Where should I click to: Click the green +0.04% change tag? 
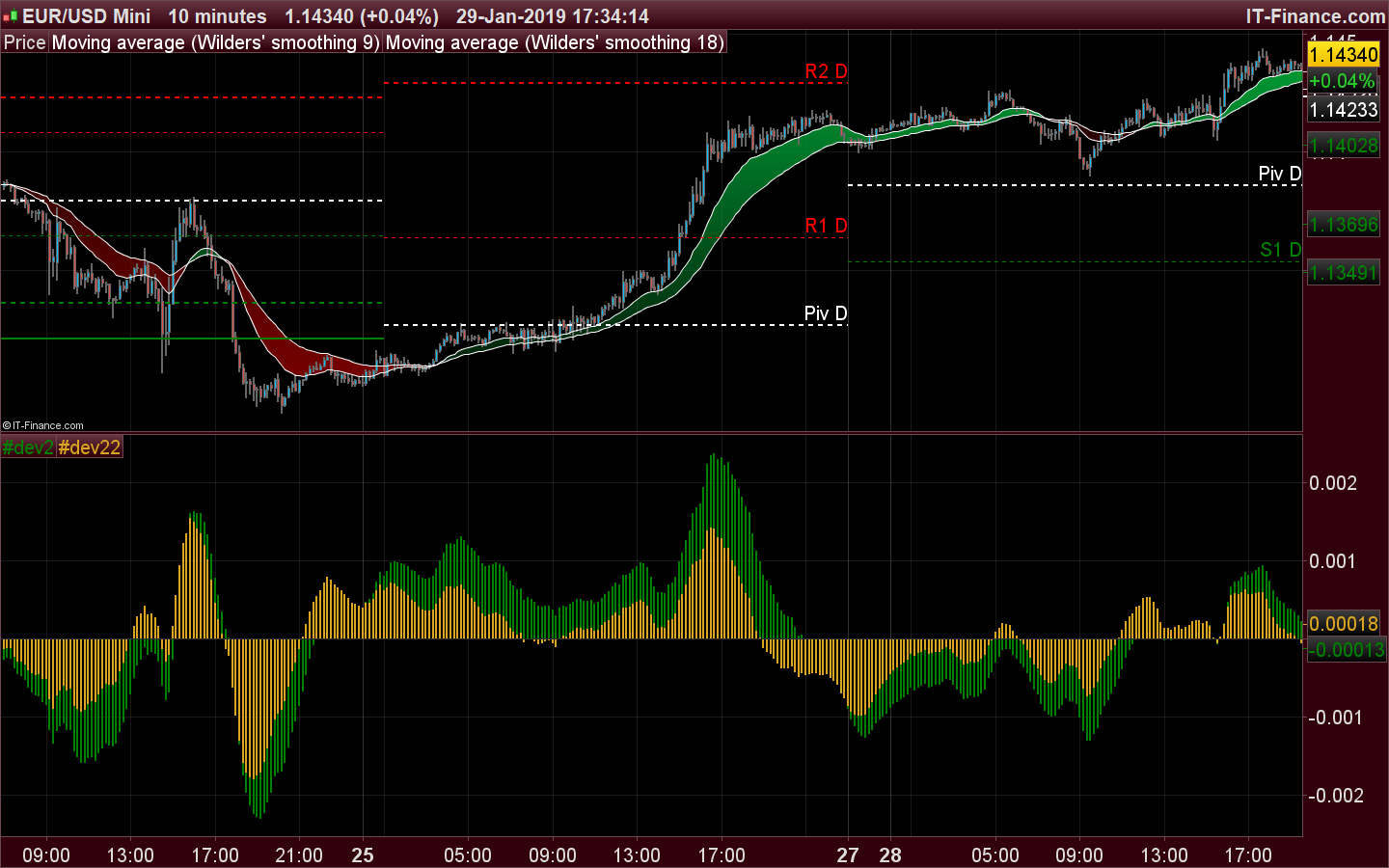1342,82
